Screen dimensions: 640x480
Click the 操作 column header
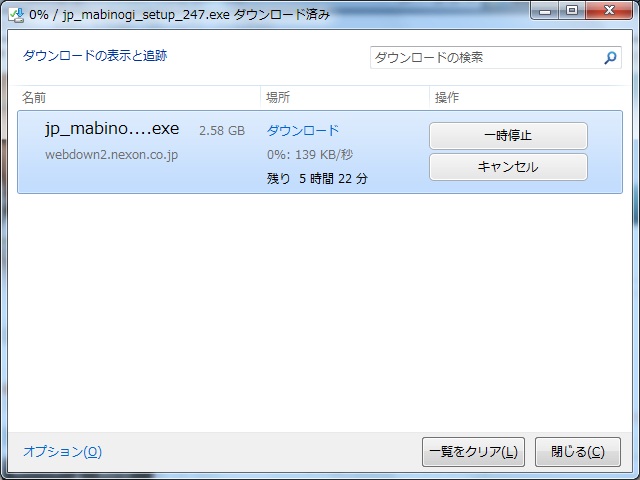point(447,98)
